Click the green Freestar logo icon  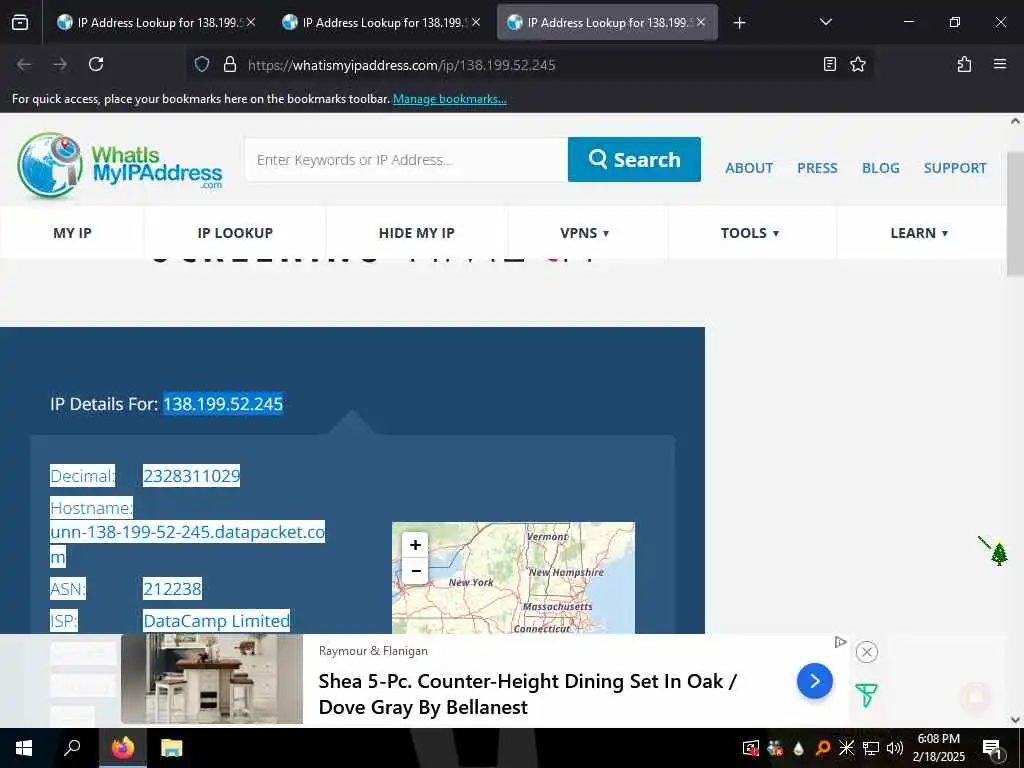866,696
